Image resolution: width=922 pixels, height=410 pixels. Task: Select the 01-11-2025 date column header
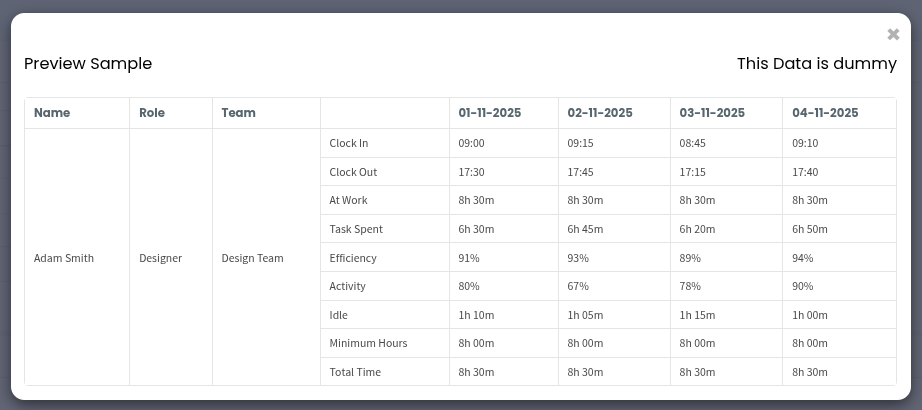coord(490,113)
